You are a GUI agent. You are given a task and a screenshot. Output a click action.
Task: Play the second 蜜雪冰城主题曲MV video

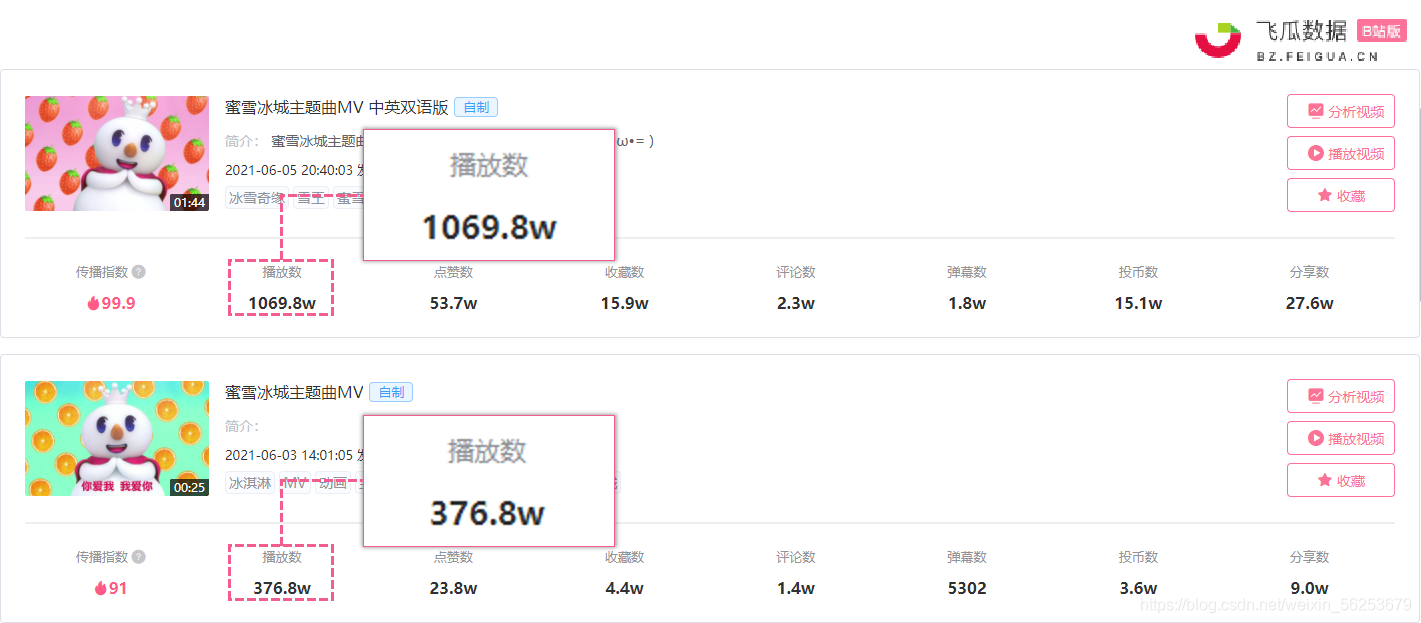click(1340, 438)
